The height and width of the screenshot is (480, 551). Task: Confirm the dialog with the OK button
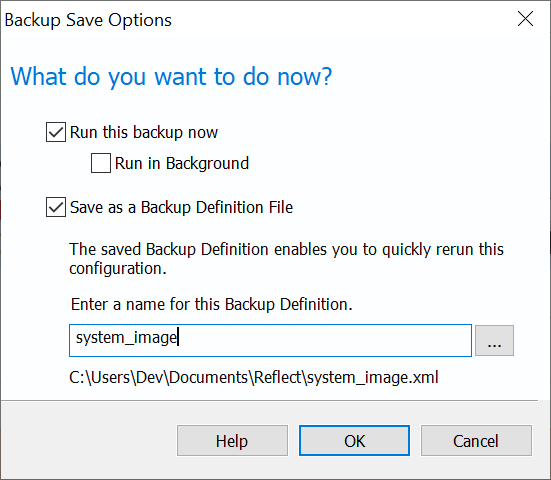click(x=354, y=441)
